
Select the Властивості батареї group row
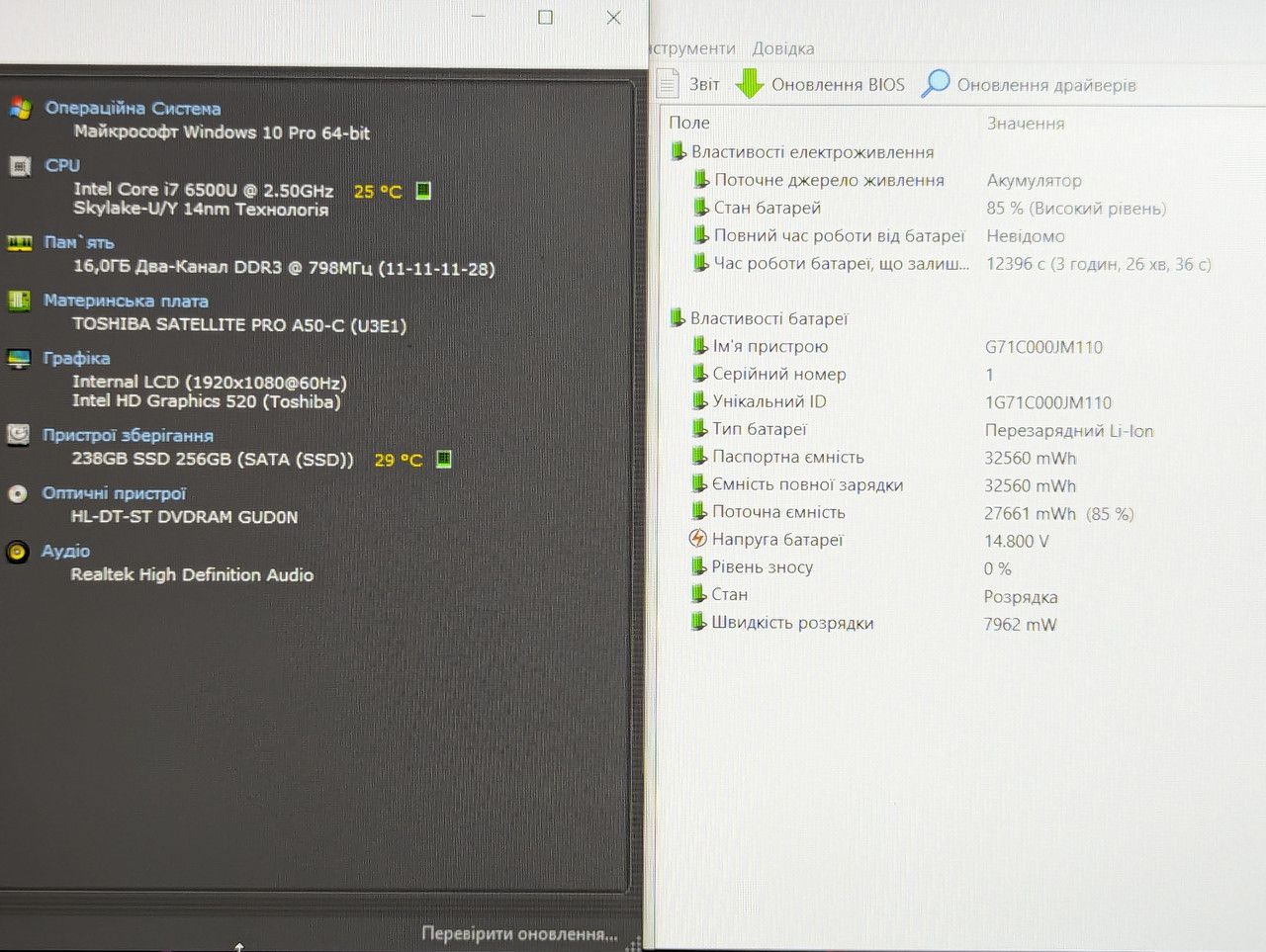pyautogui.click(x=769, y=318)
